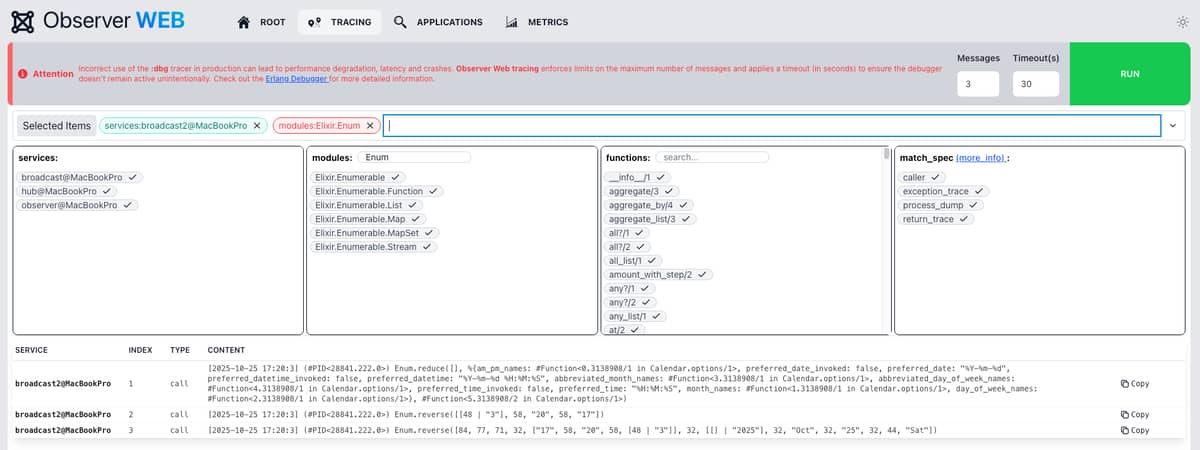Toggle the hub@MacBookPro service
1200x450 pixels.
click(68, 191)
